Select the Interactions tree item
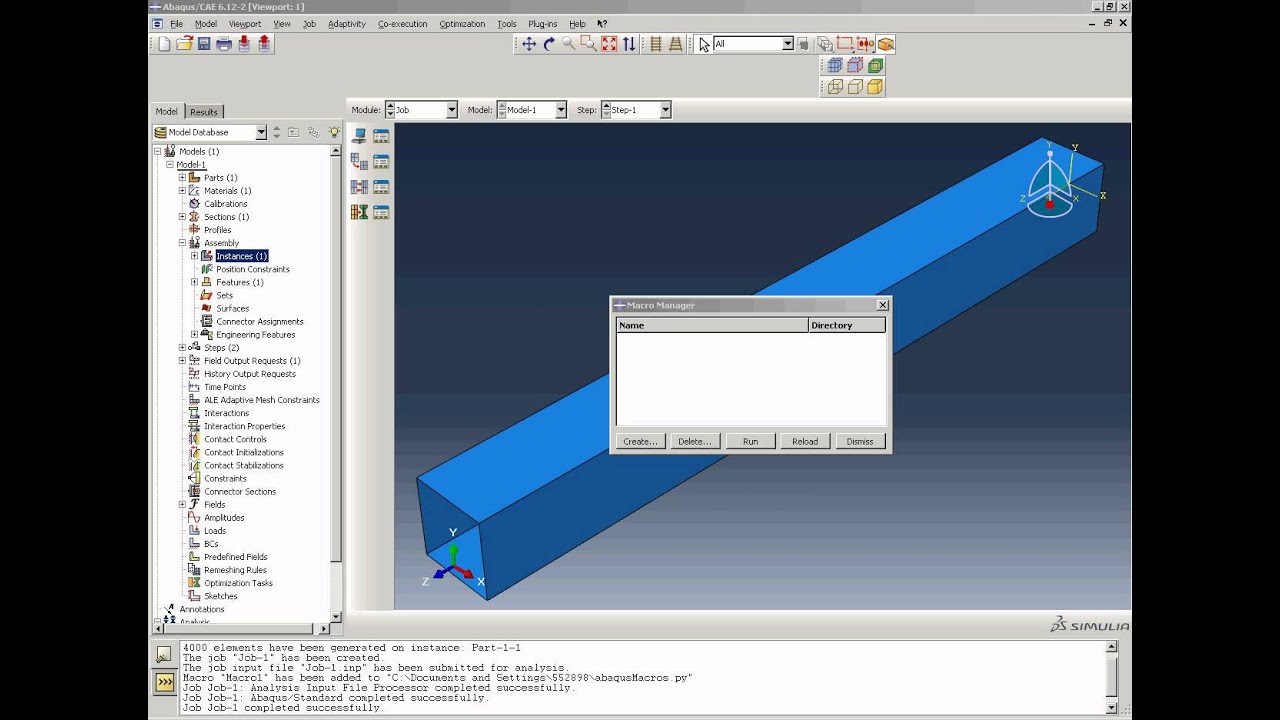This screenshot has height=720, width=1280. [x=226, y=412]
